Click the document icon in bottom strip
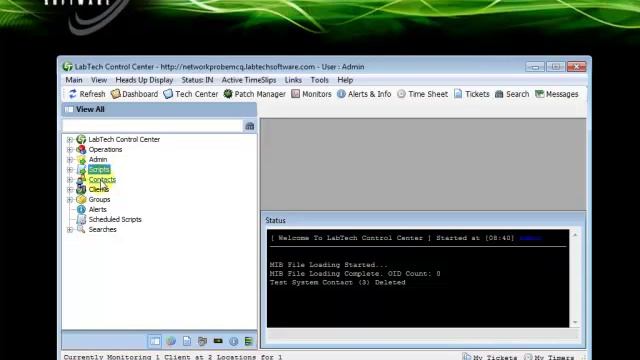Image resolution: width=640 pixels, height=360 pixels. pyautogui.click(x=187, y=341)
